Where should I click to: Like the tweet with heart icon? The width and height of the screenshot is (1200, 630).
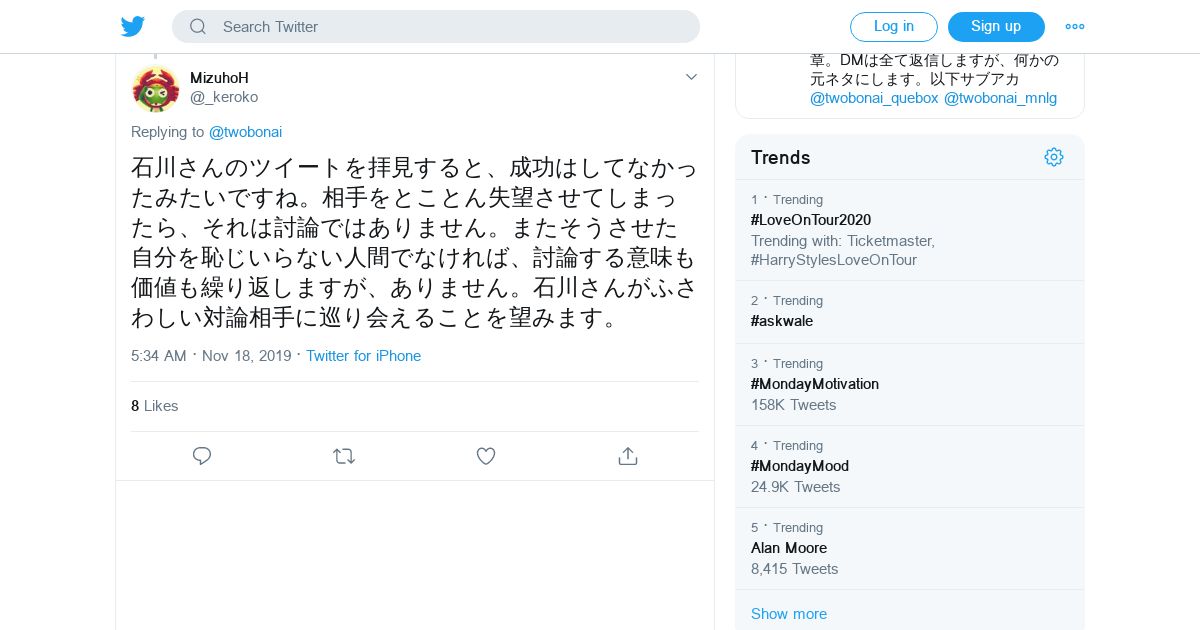(x=486, y=456)
